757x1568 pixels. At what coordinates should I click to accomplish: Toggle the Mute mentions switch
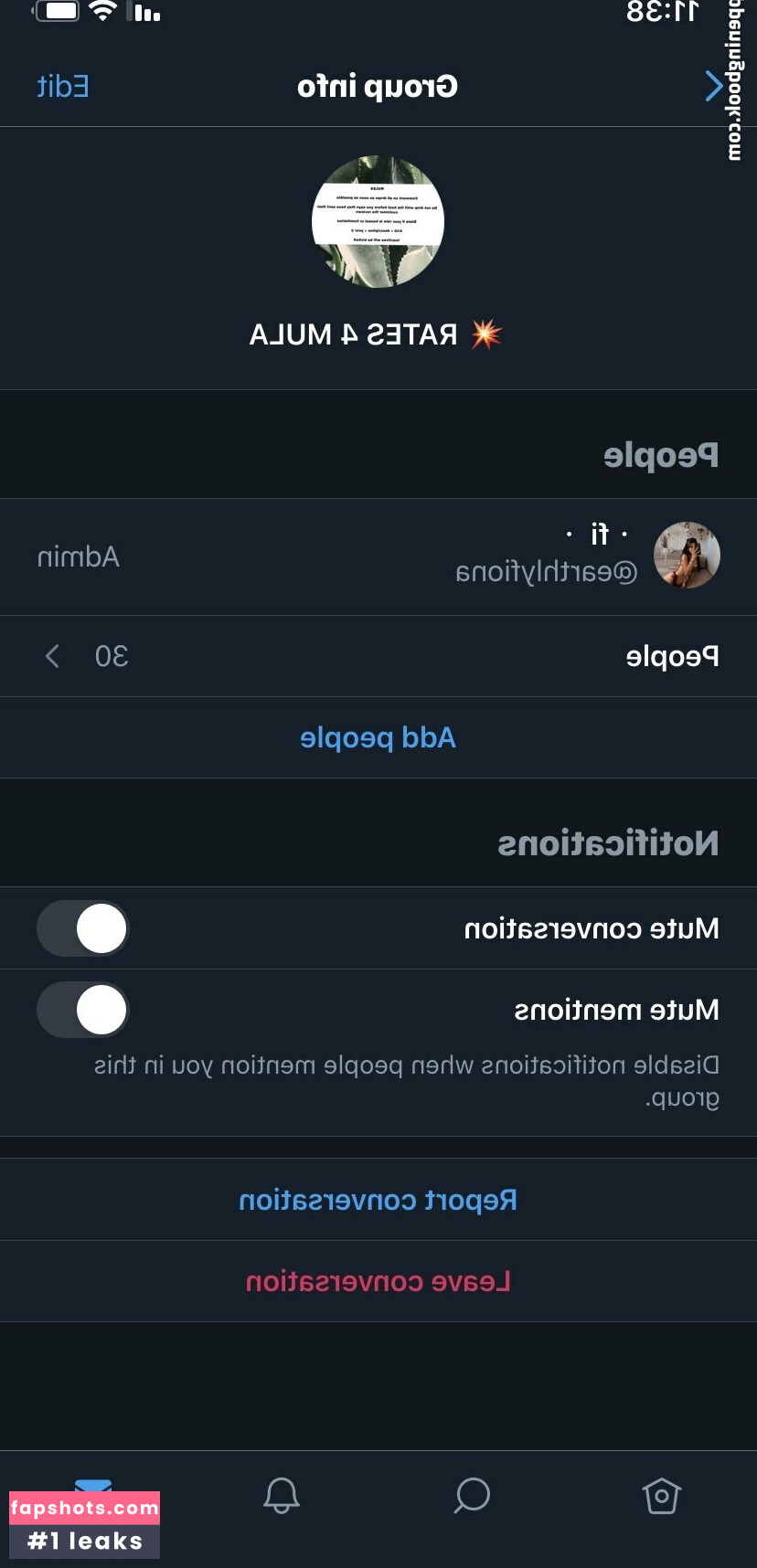point(83,1010)
